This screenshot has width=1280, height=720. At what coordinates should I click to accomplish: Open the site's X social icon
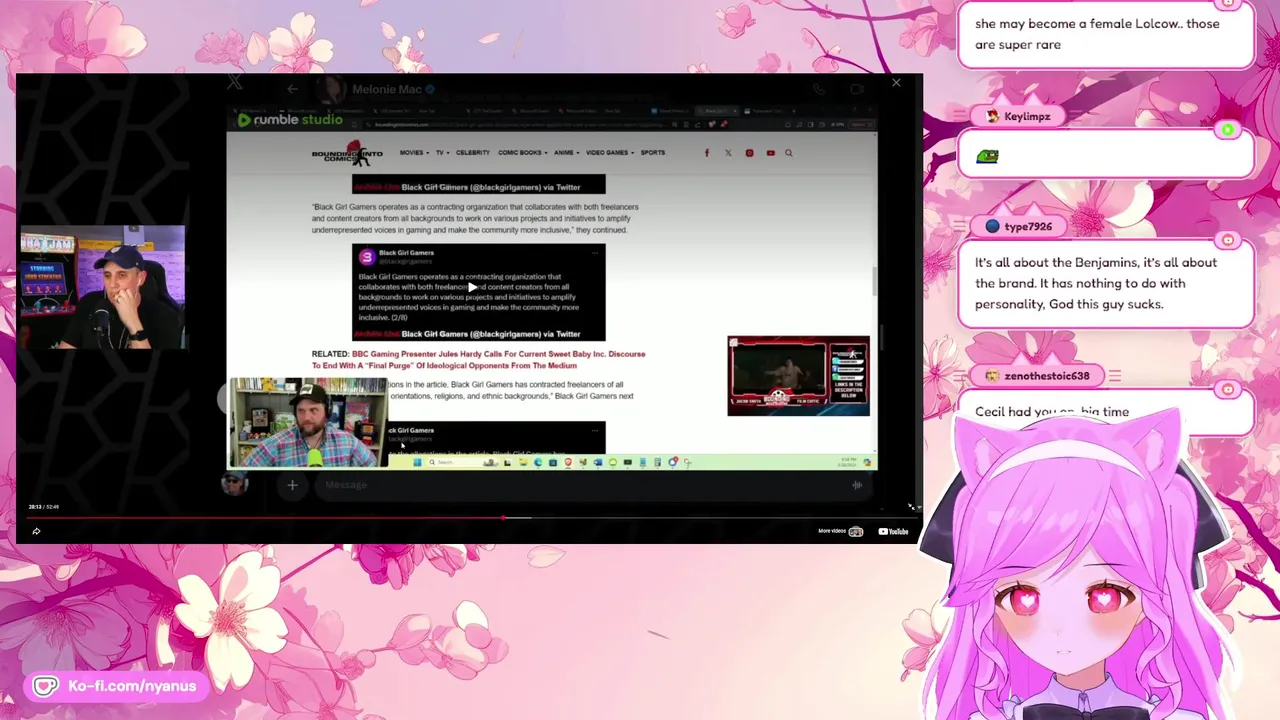click(728, 153)
